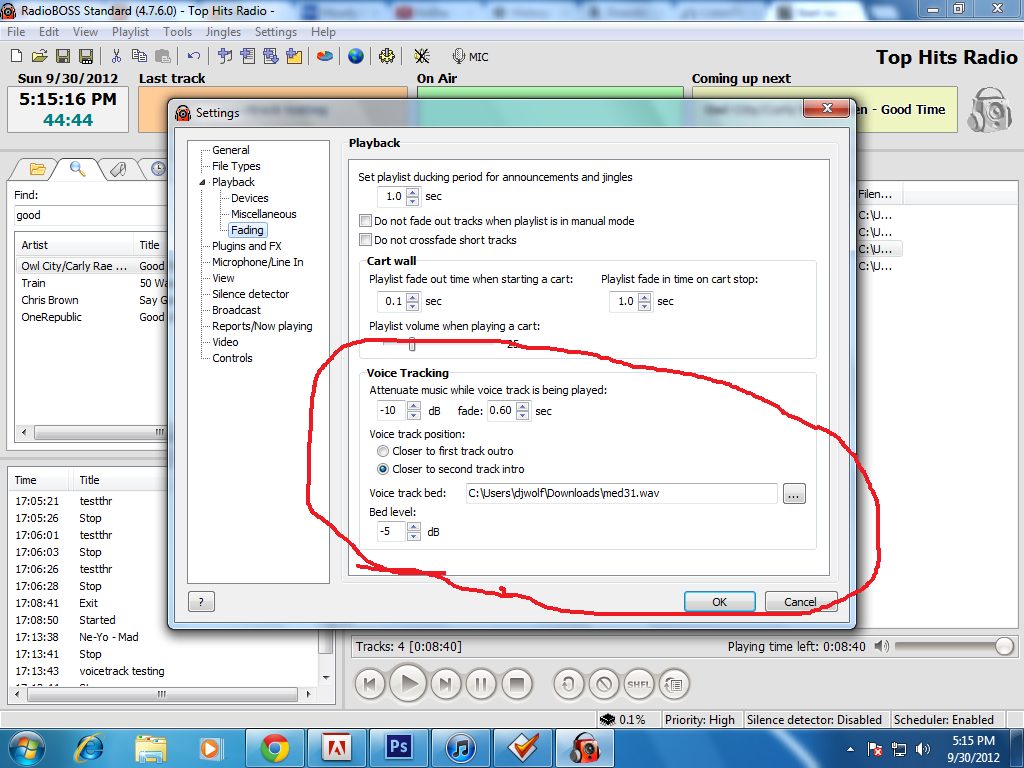
Task: Add a track with the music note plus icon
Action: coord(225,56)
